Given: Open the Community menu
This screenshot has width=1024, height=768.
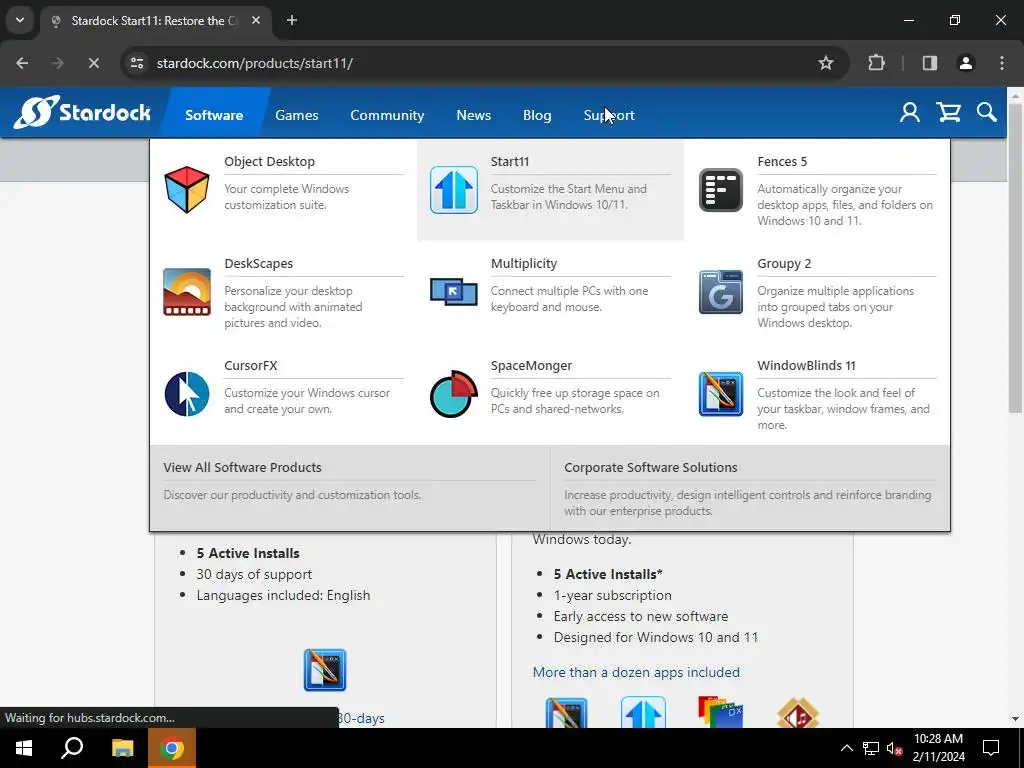Looking at the screenshot, I should click(x=387, y=115).
